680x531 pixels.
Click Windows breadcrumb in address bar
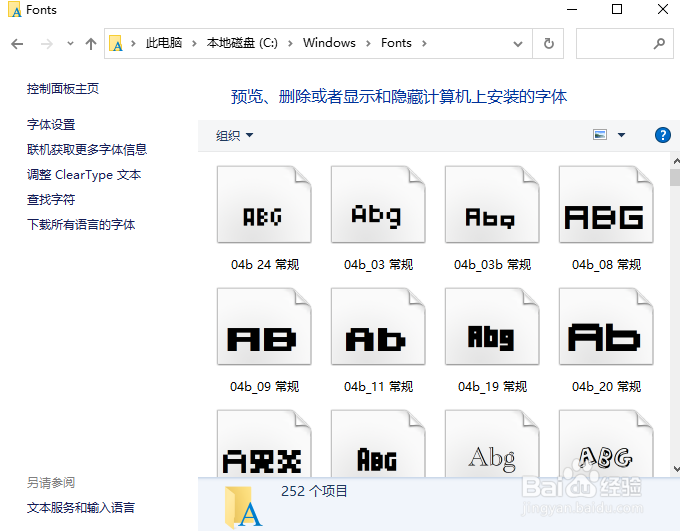[x=329, y=43]
